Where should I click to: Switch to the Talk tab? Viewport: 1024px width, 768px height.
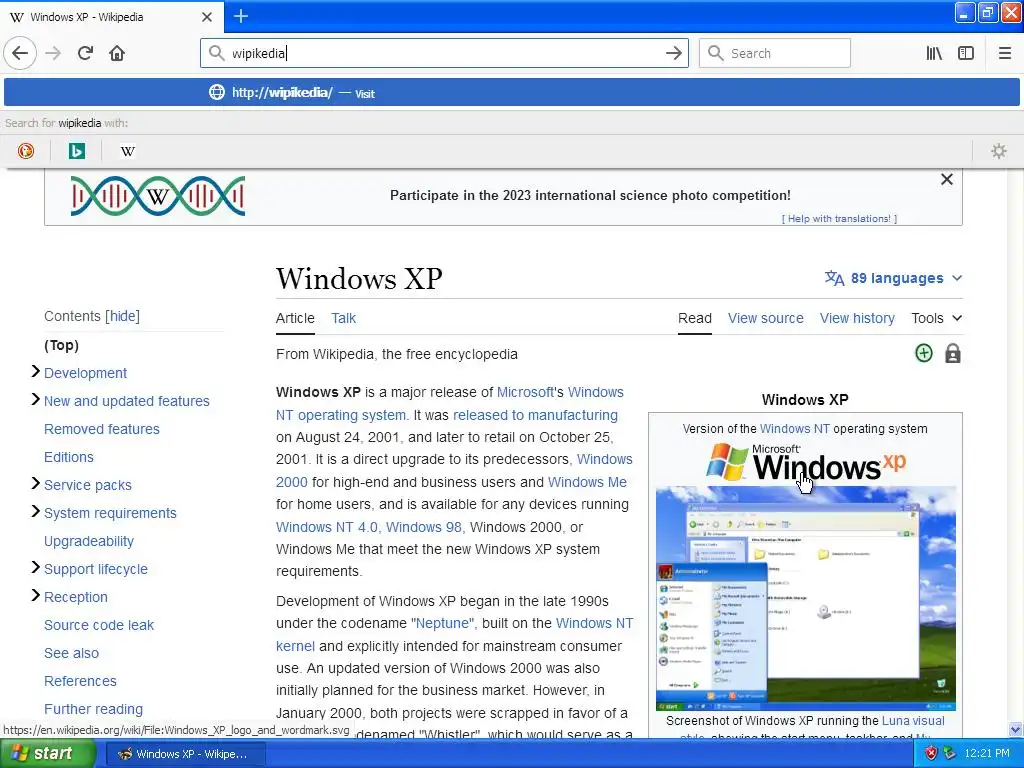[344, 318]
